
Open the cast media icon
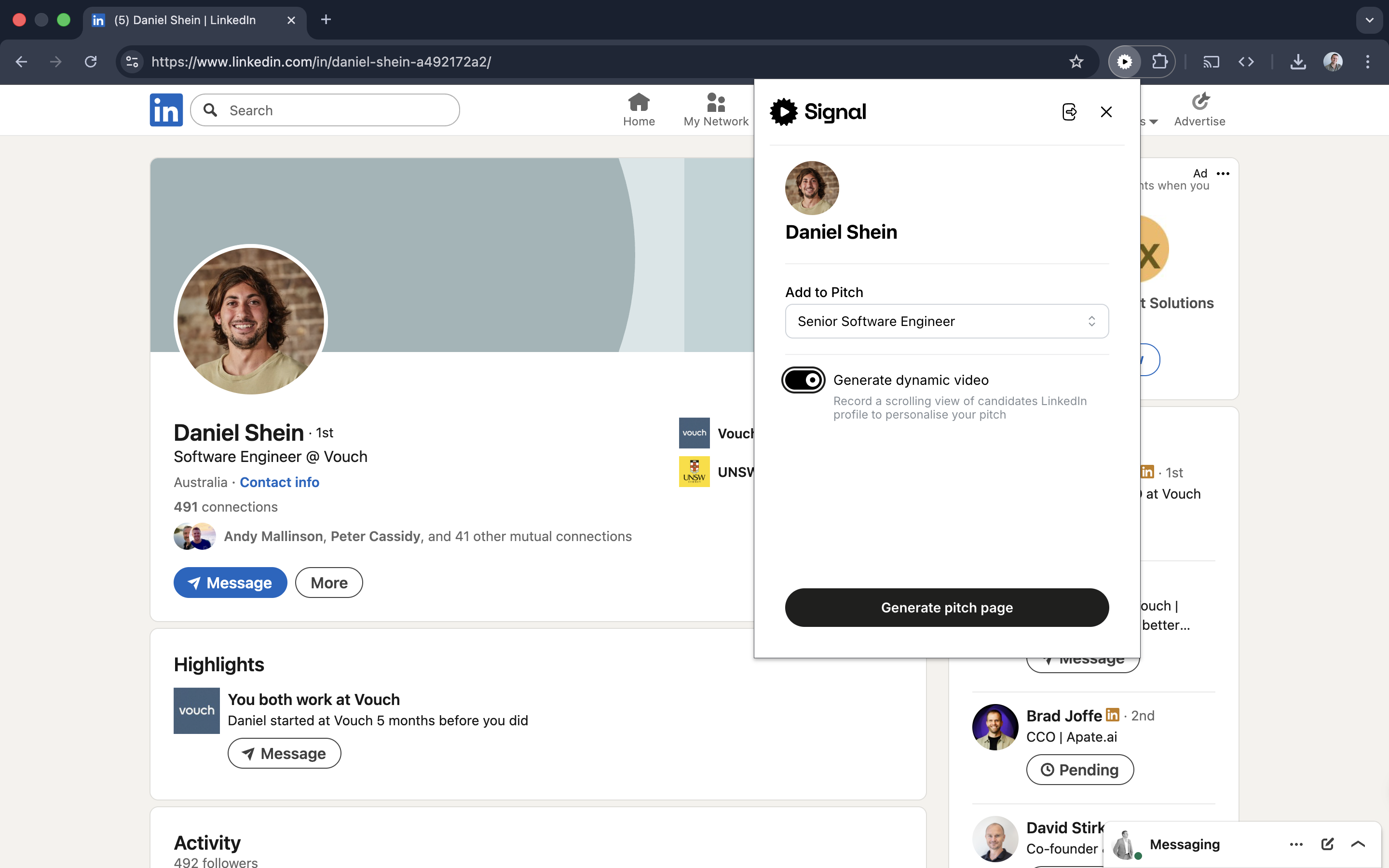pyautogui.click(x=1211, y=61)
